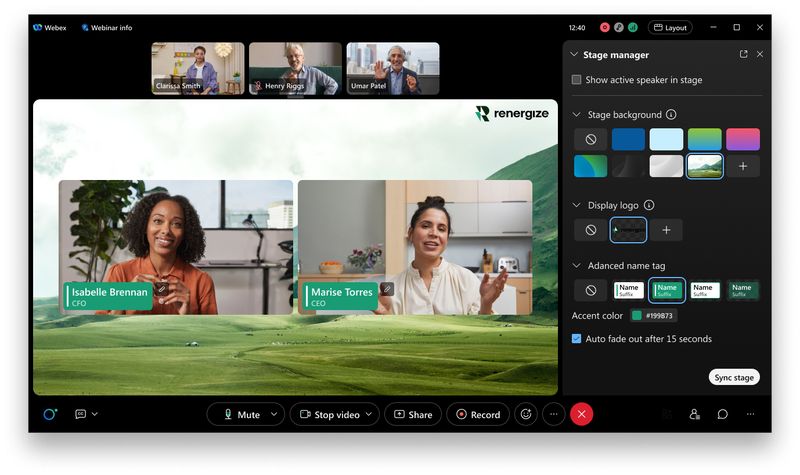The image size is (800, 475).
Task: Show Stage background info tooltip
Action: pyautogui.click(x=671, y=115)
